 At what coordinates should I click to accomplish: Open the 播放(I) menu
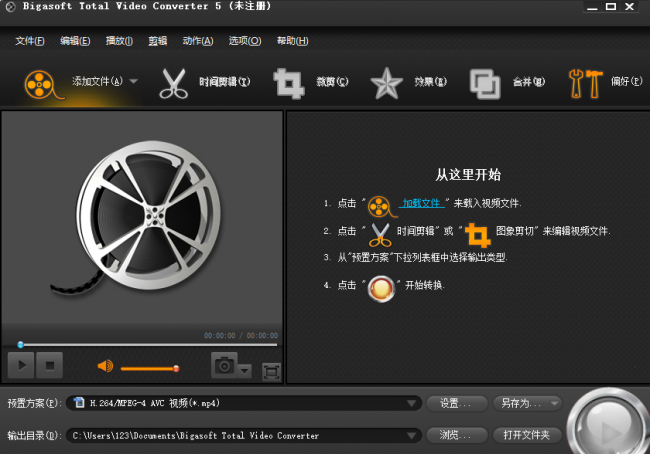pos(119,41)
